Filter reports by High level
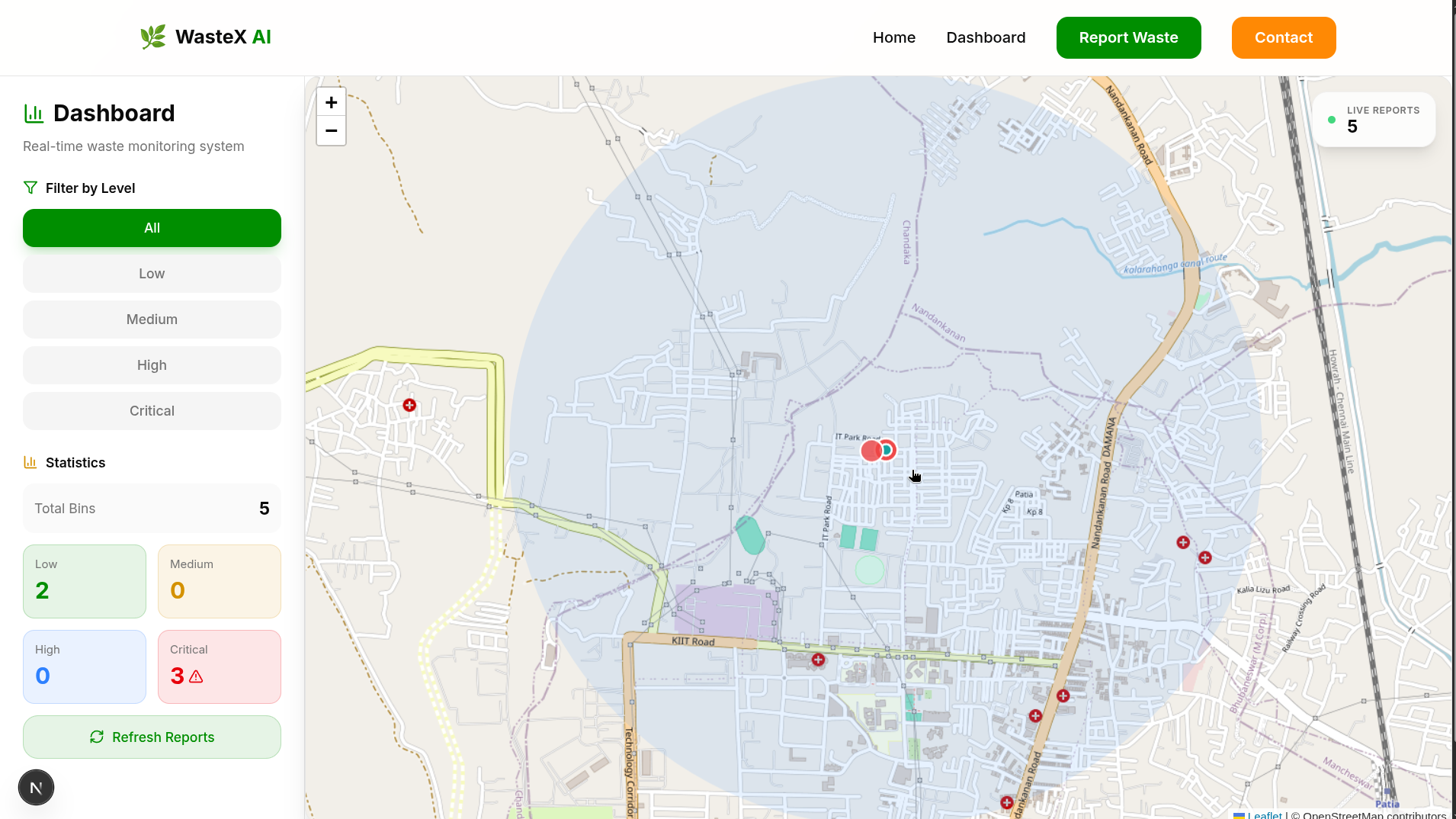Screen dimensions: 1456x819 point(152,365)
